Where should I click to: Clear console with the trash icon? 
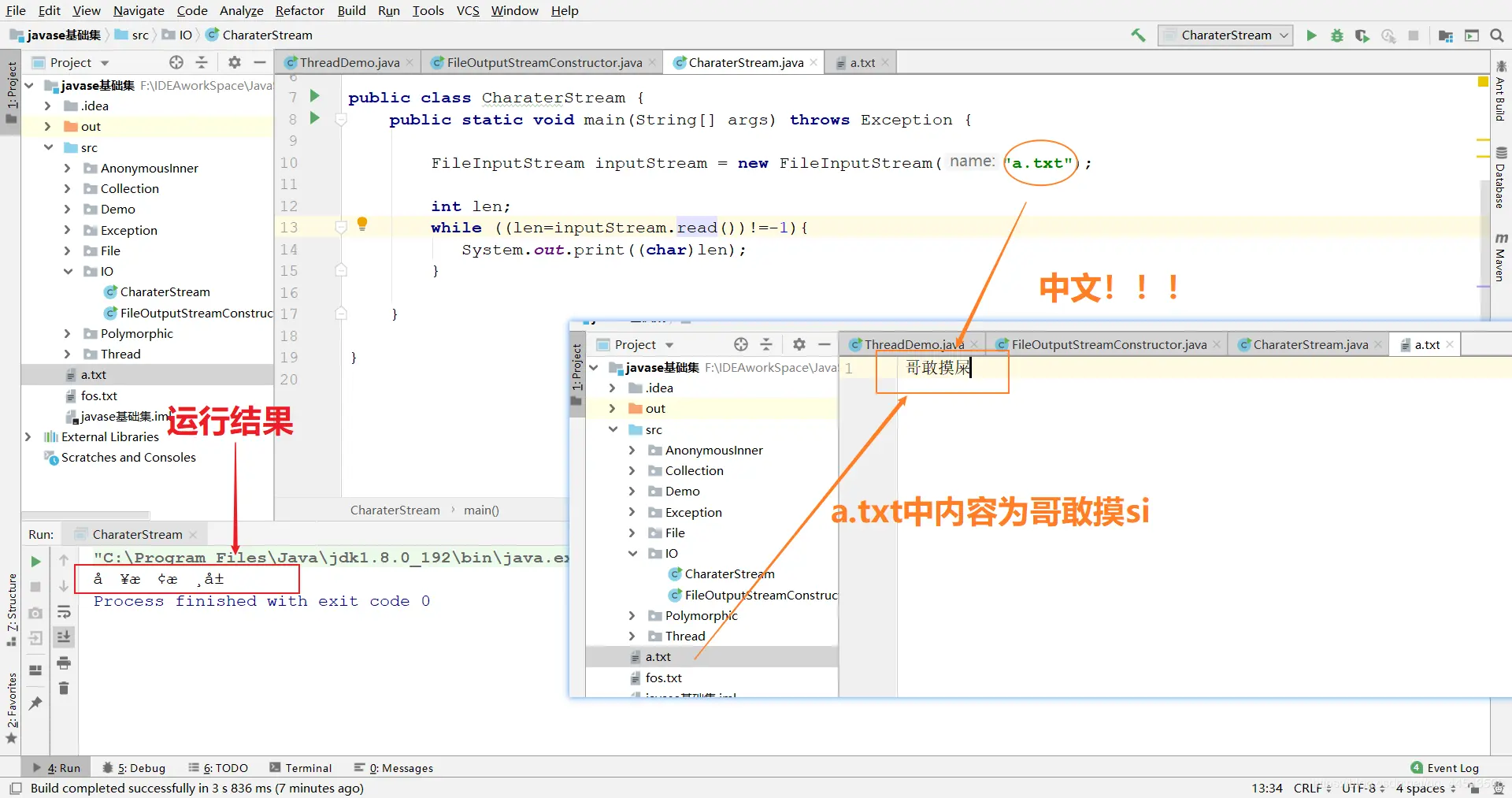64,689
